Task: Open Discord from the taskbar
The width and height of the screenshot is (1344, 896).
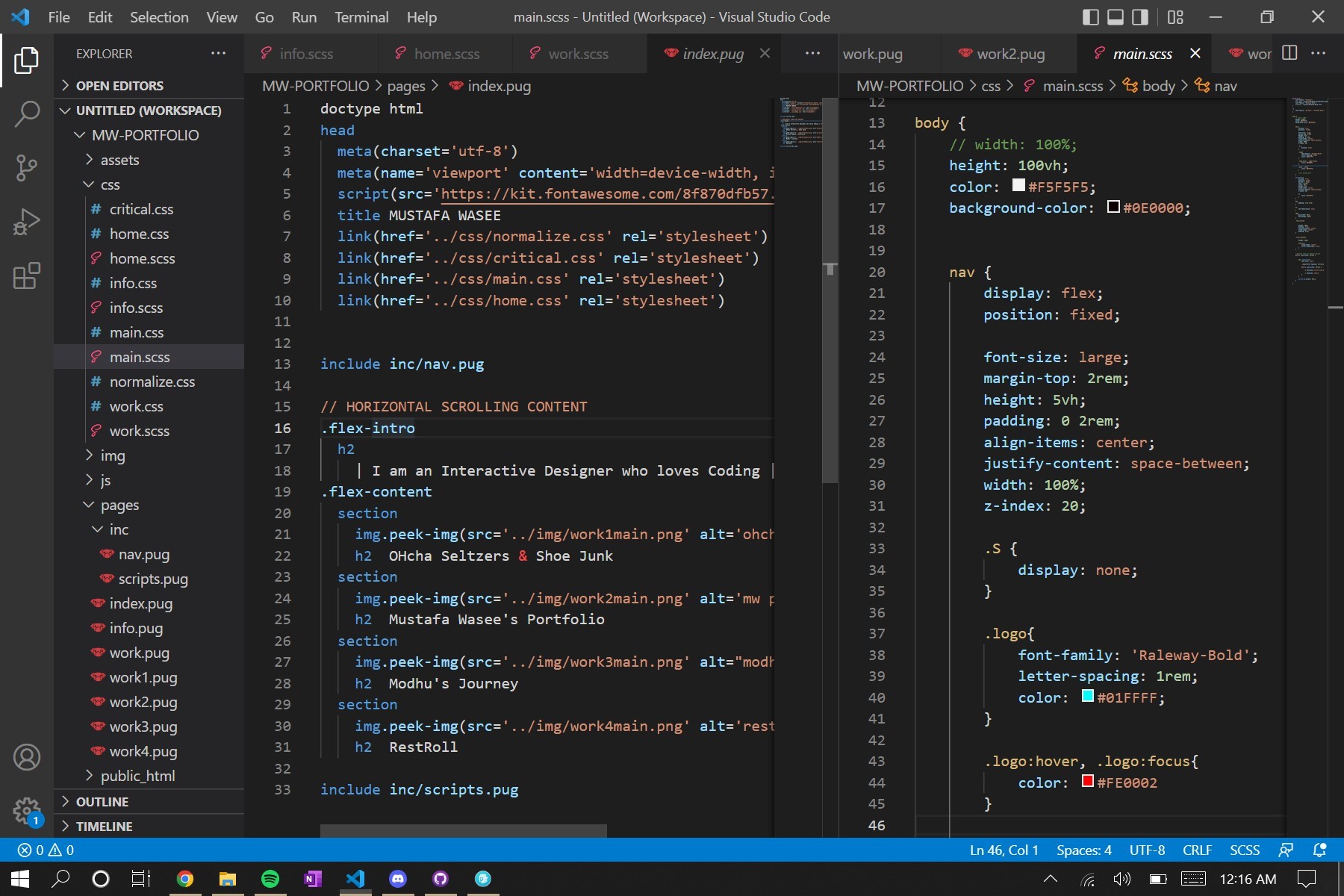Action: pos(398,879)
